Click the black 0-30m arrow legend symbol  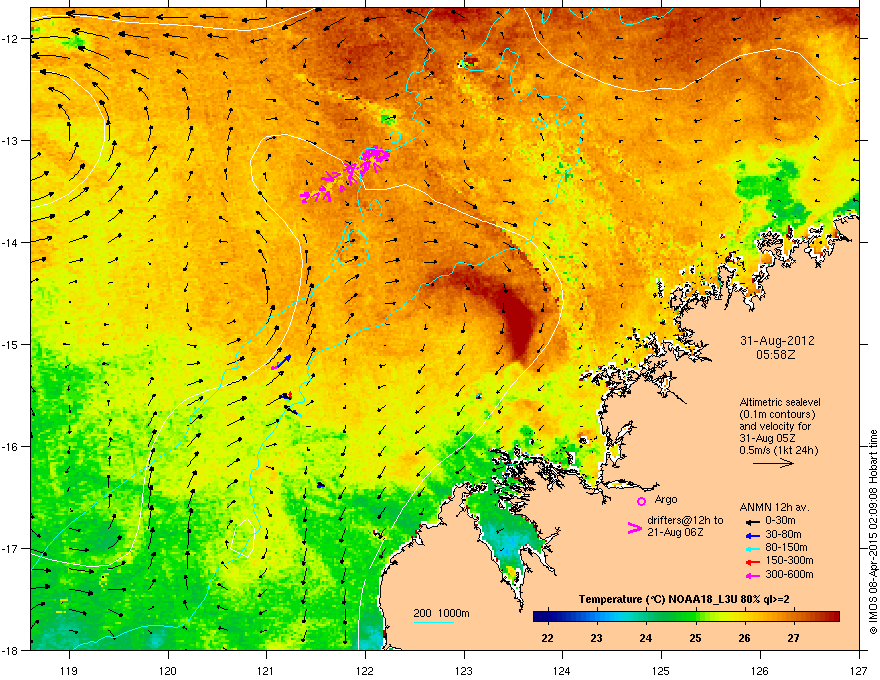tap(752, 521)
